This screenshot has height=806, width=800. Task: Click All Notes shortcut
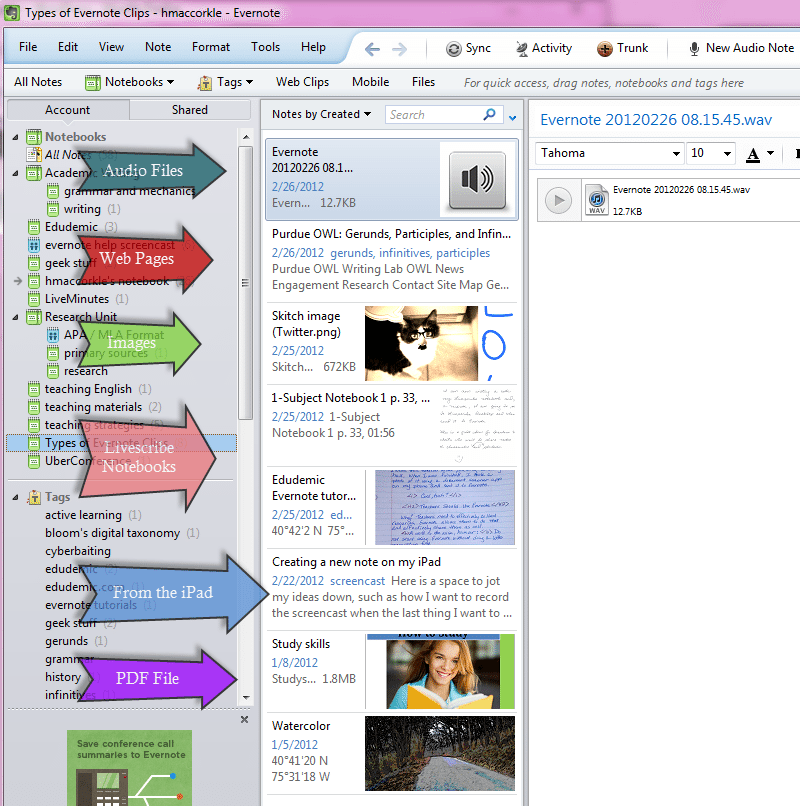[38, 82]
